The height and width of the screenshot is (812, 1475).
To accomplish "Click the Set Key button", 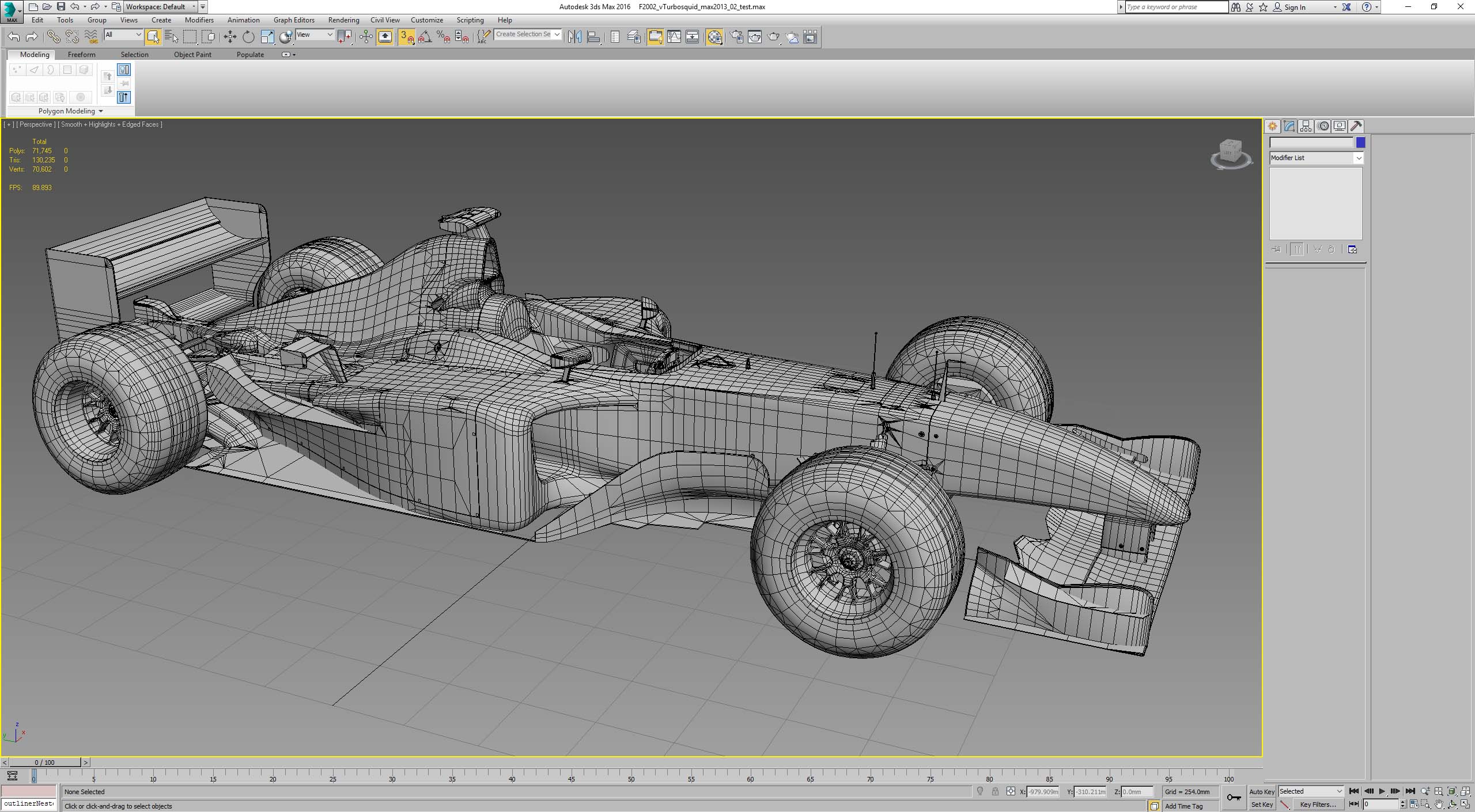I will point(1262,805).
